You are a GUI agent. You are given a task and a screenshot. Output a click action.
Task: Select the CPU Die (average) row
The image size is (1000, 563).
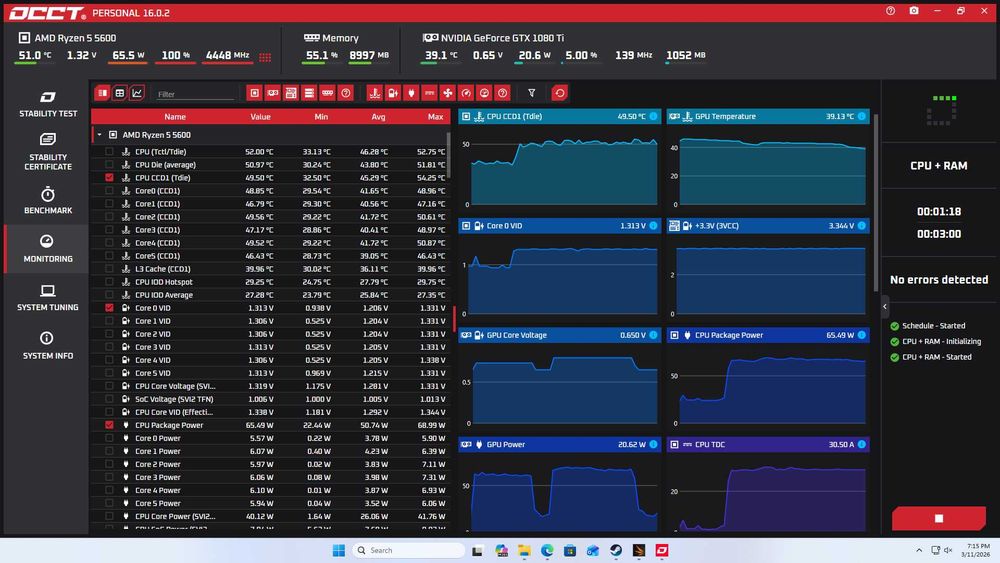point(271,165)
